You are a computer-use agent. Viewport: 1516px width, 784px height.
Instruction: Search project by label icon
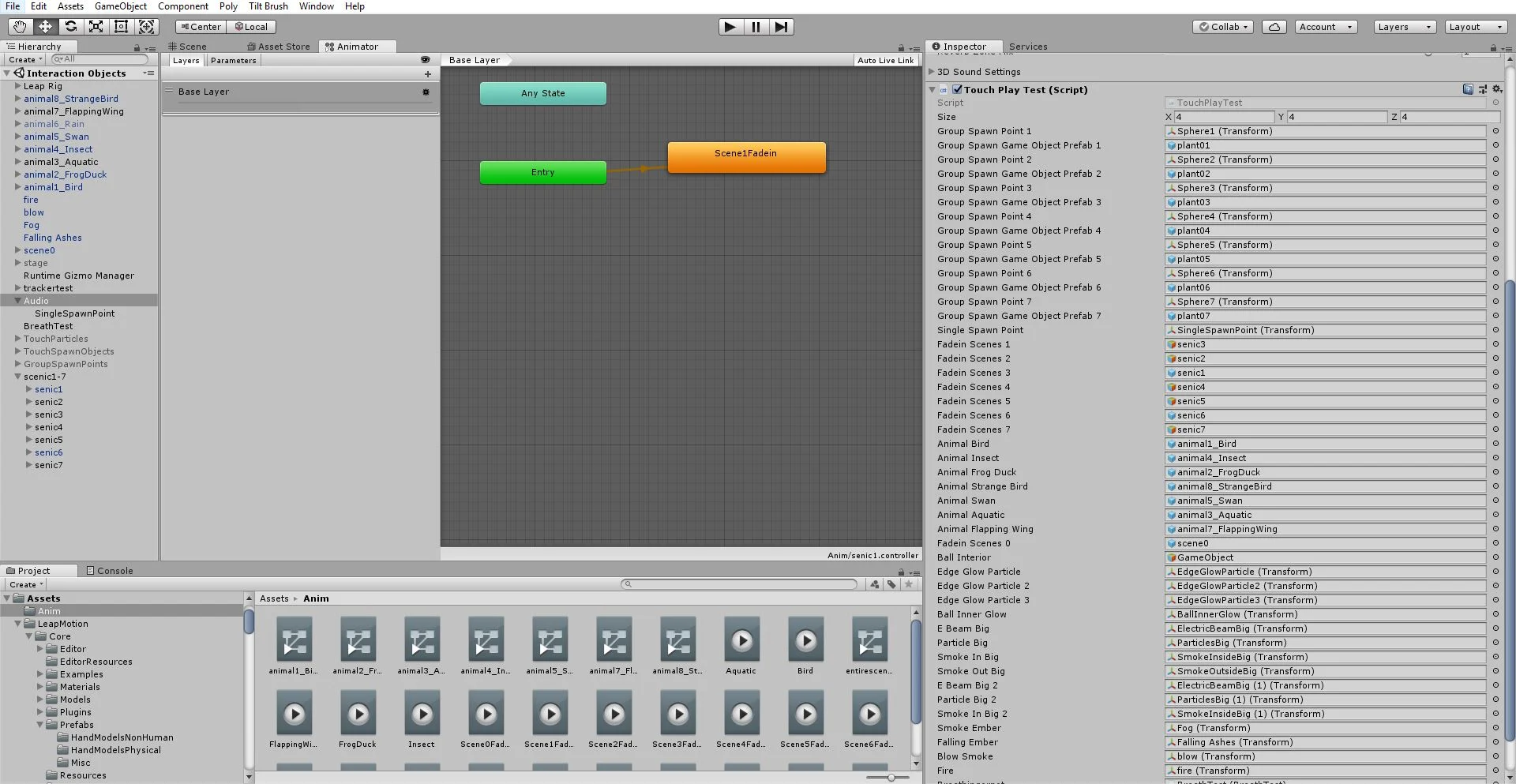click(x=891, y=584)
